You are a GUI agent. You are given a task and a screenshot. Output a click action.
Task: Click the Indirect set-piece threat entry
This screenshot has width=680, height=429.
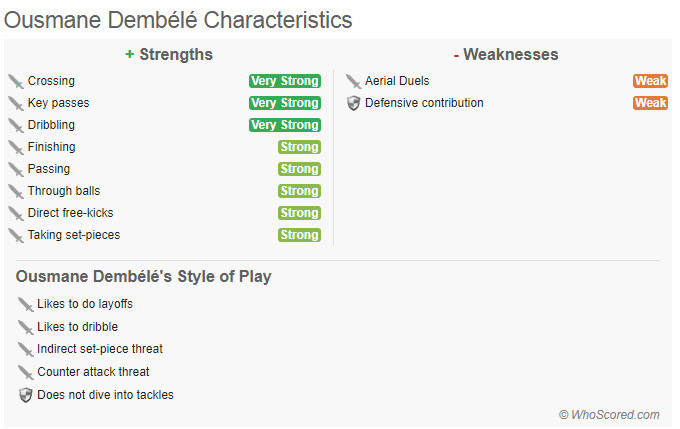tap(100, 349)
